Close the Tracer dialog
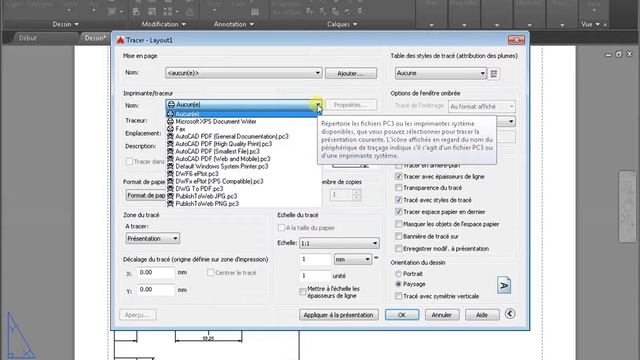 [516, 40]
